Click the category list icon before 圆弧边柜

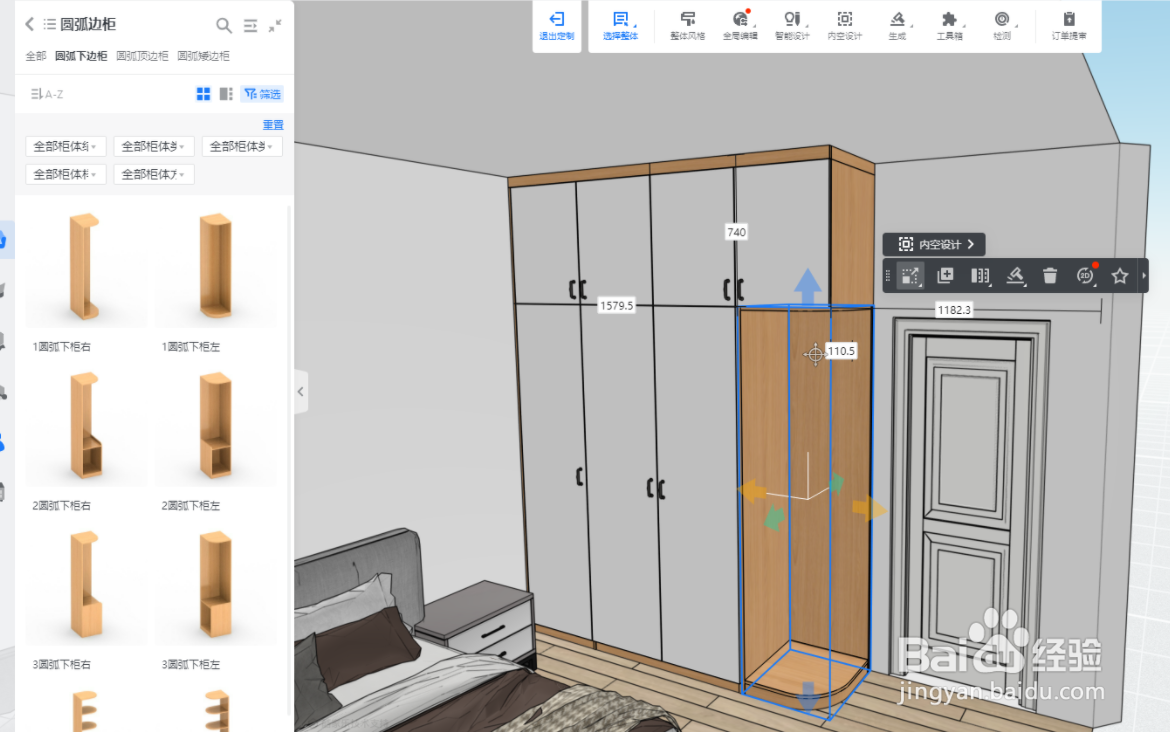(49, 24)
